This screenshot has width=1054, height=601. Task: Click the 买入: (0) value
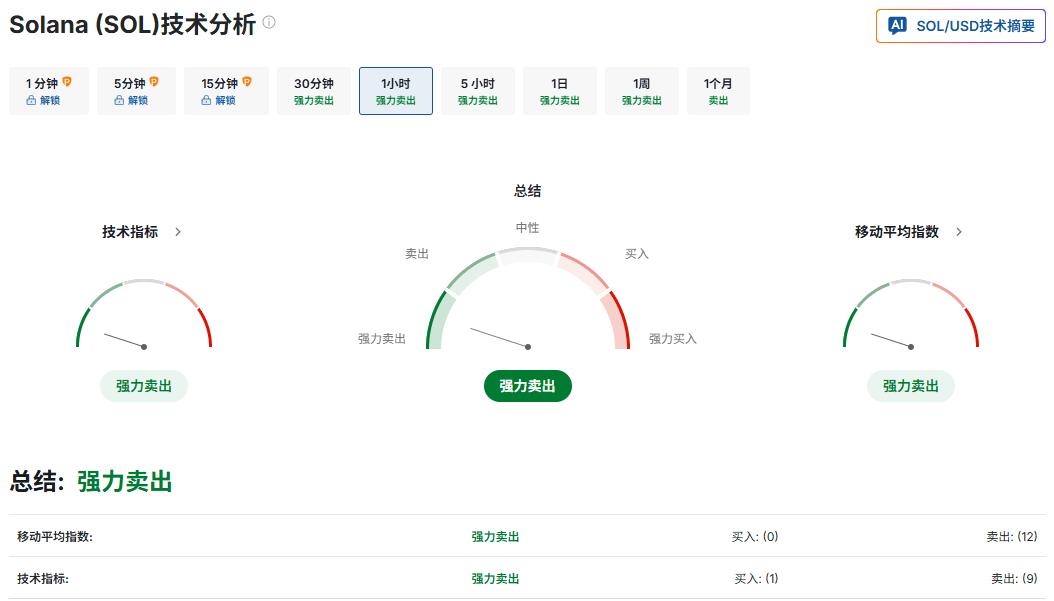(x=755, y=536)
